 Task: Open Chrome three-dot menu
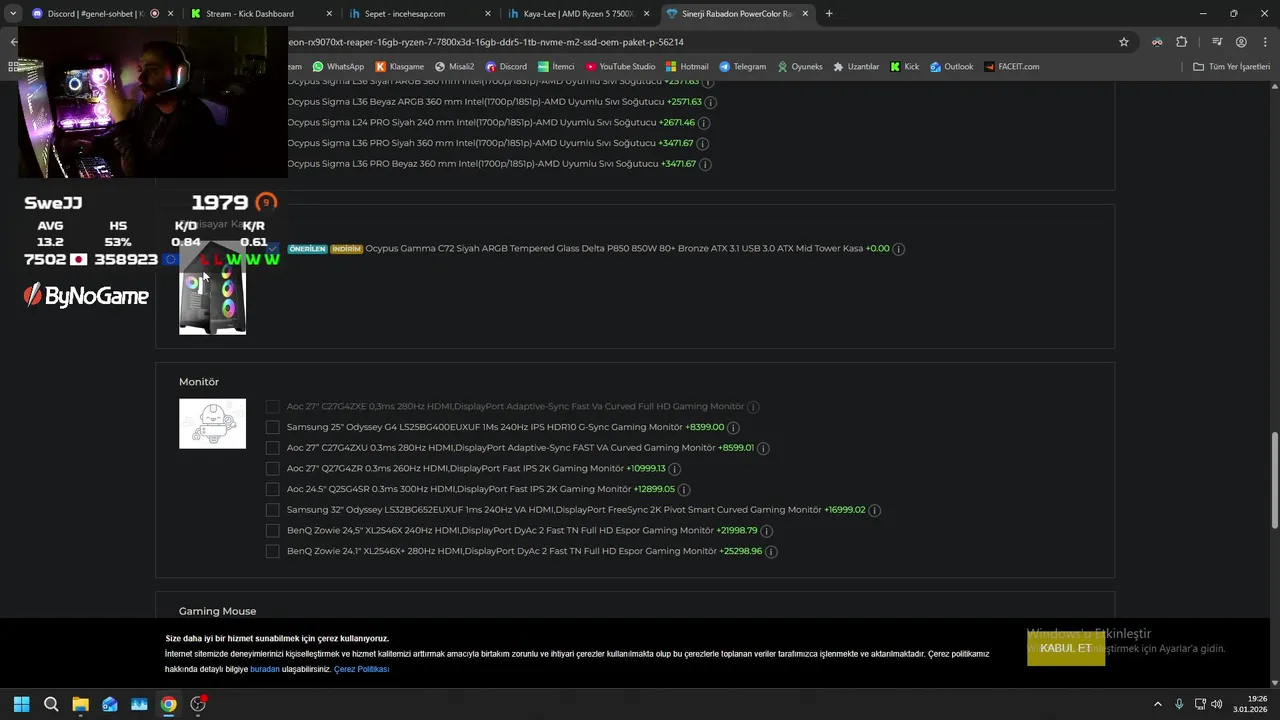(1264, 42)
